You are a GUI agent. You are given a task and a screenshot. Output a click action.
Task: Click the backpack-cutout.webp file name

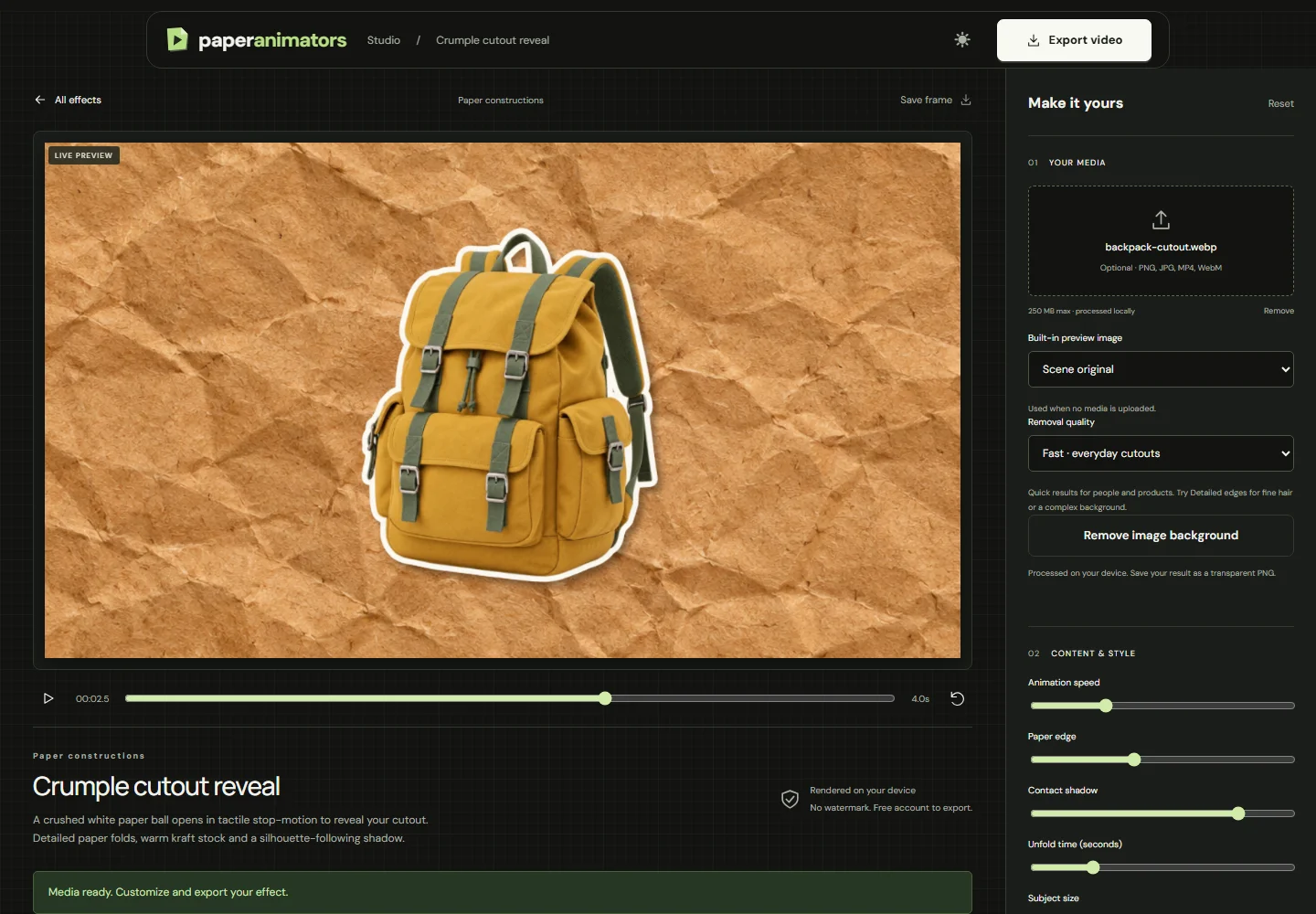pos(1161,247)
